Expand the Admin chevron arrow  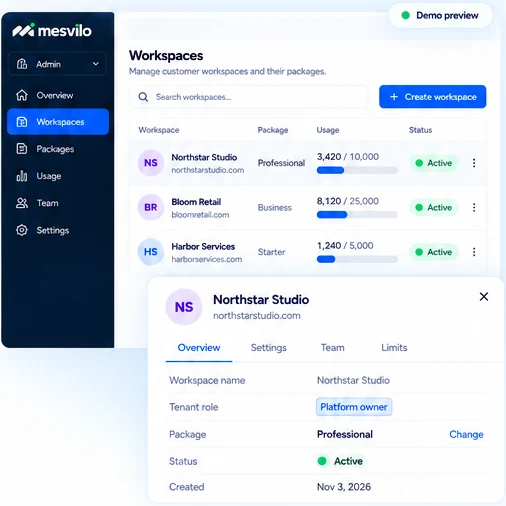point(96,64)
